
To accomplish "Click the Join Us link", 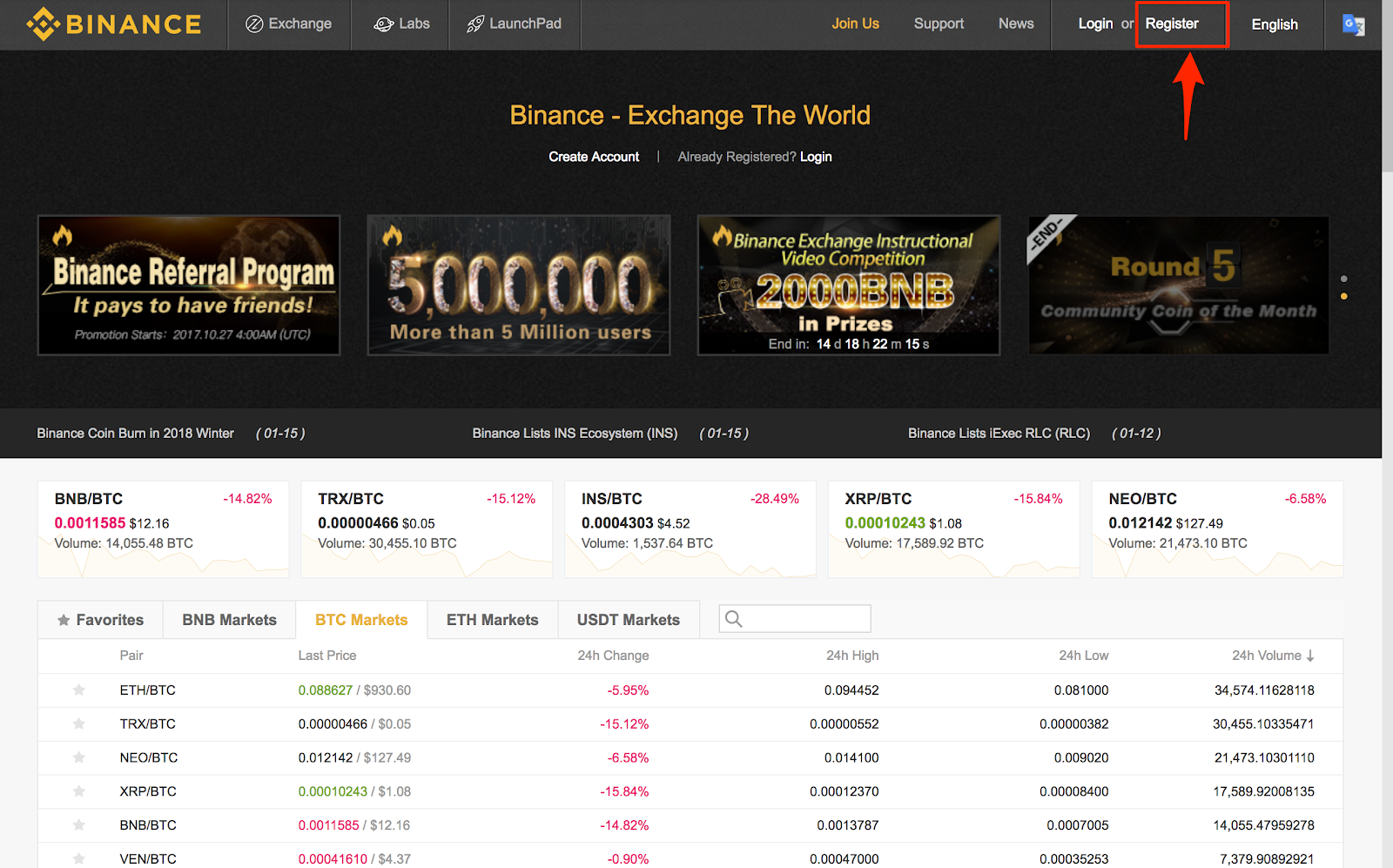I will (855, 24).
